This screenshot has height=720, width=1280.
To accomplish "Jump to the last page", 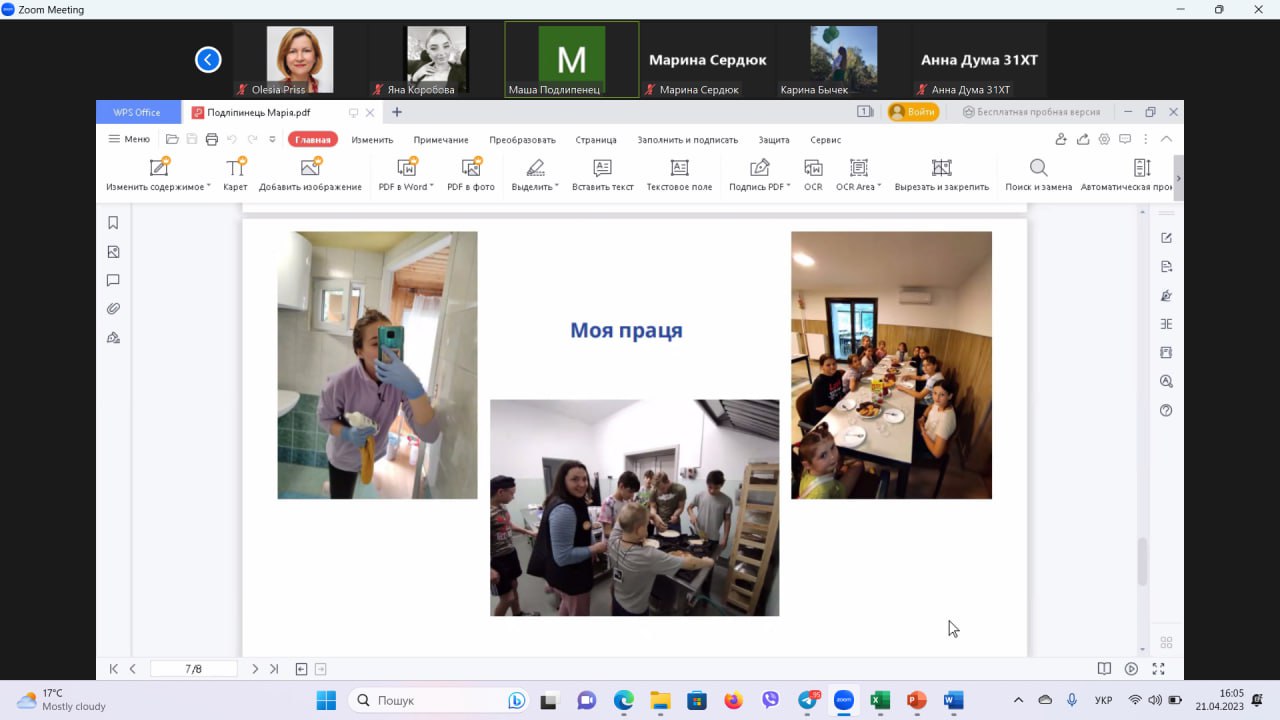I will point(274,669).
